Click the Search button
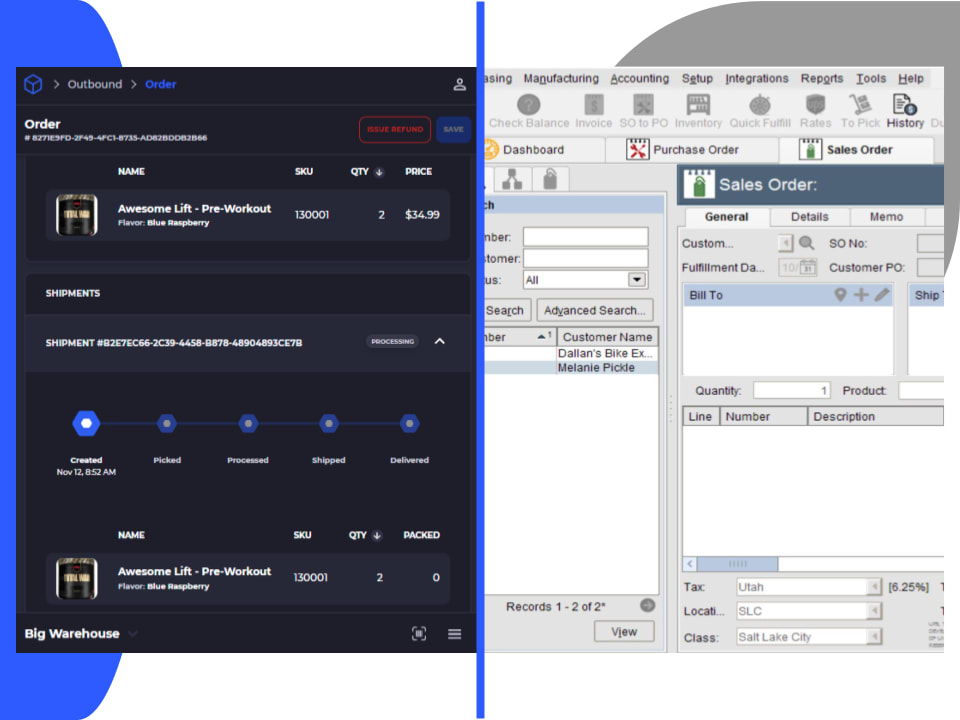Screen dimensions: 960x720 coord(508,310)
